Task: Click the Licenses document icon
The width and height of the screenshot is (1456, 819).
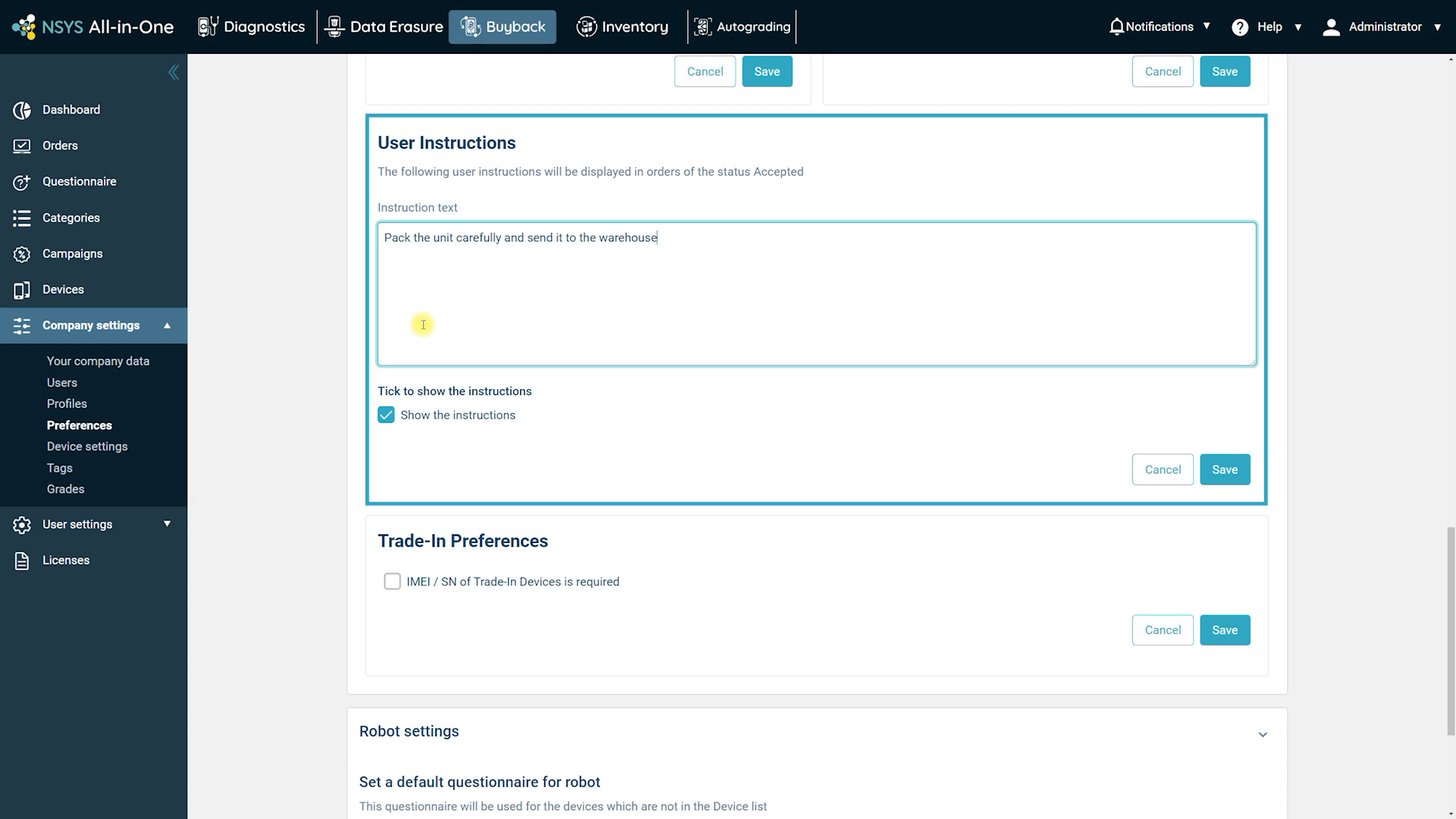Action: click(x=22, y=560)
